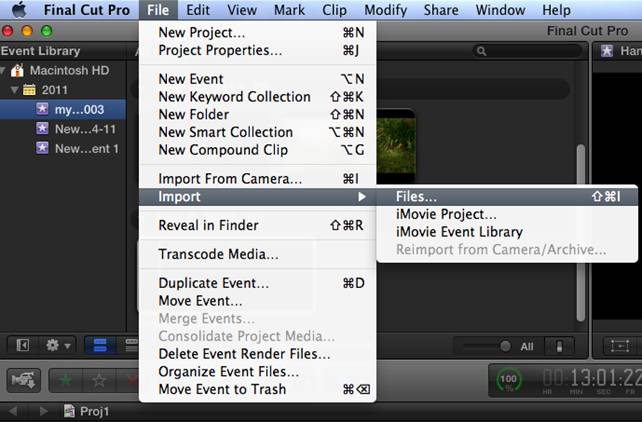Click the magnifying glass search icon

[x=482, y=51]
